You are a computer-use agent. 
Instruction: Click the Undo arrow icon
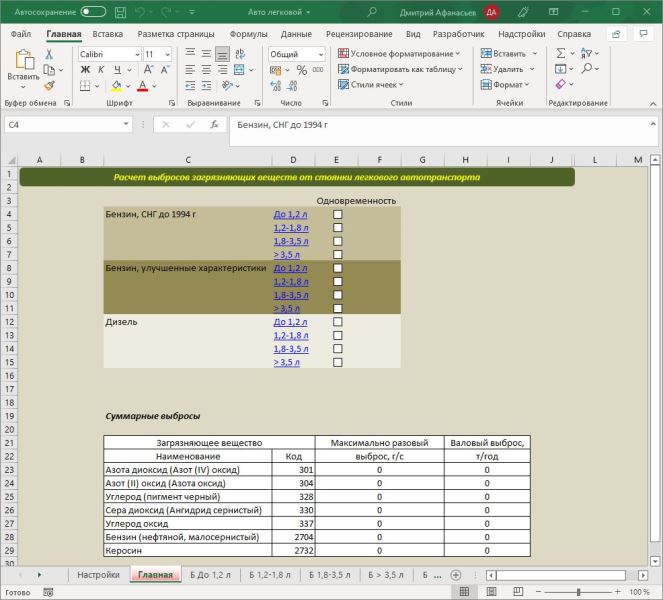(x=140, y=12)
